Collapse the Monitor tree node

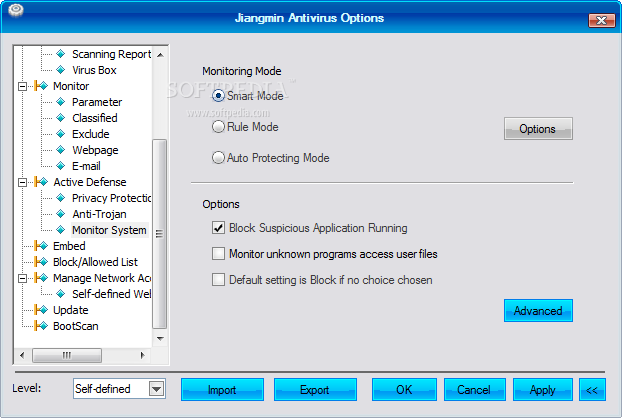pyautogui.click(x=23, y=86)
